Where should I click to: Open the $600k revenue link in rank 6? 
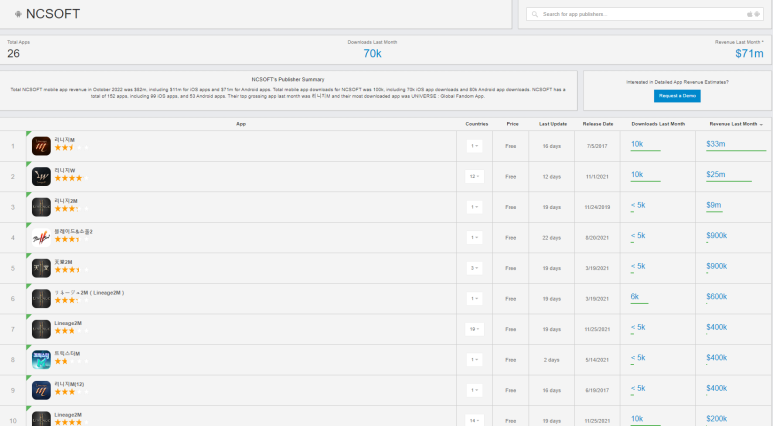pos(716,297)
